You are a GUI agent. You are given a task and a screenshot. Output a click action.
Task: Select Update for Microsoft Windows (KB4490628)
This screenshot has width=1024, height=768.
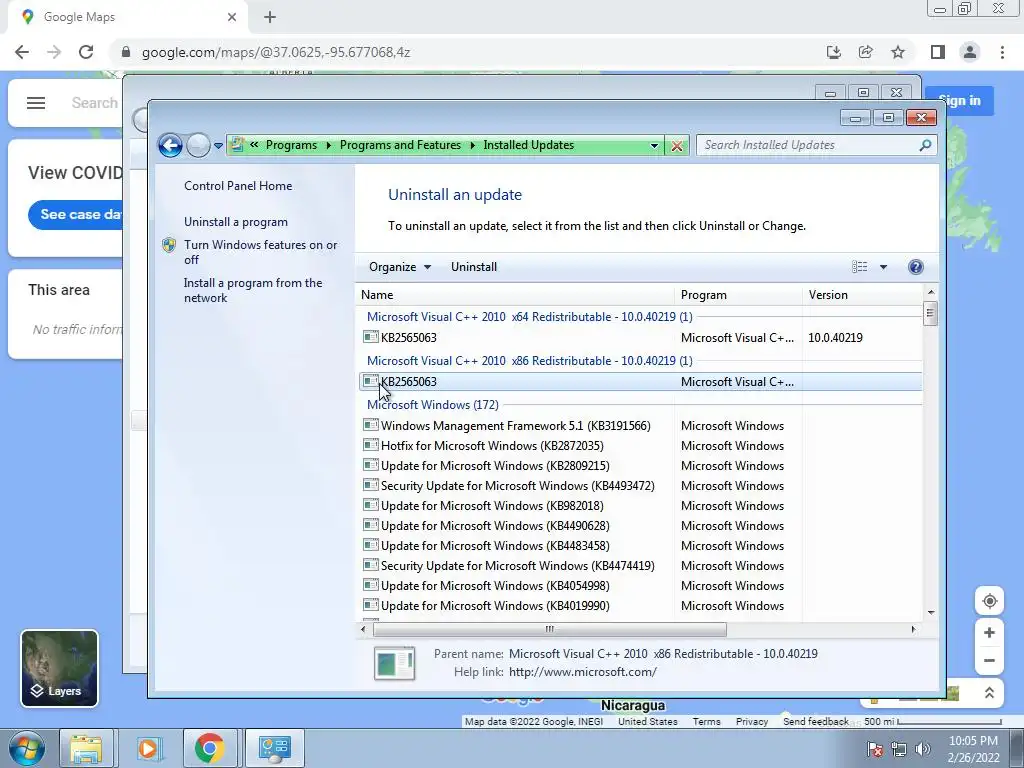[640, 526]
